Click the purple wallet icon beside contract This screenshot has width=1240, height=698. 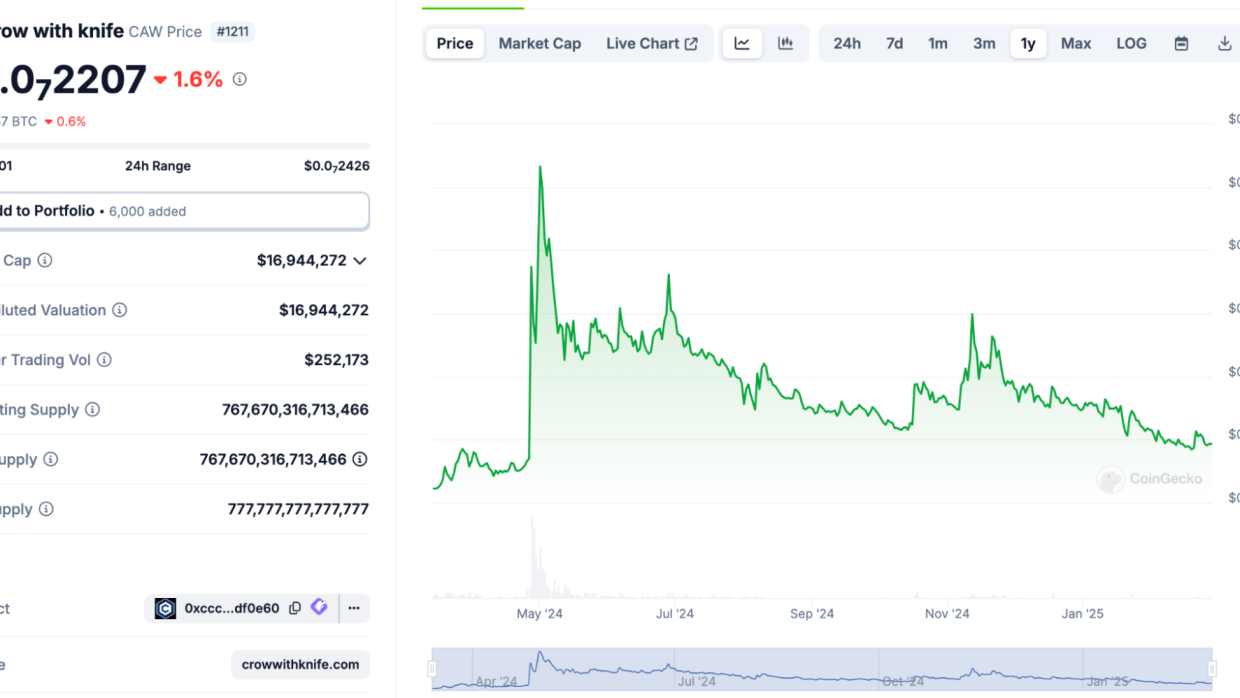(x=319, y=607)
